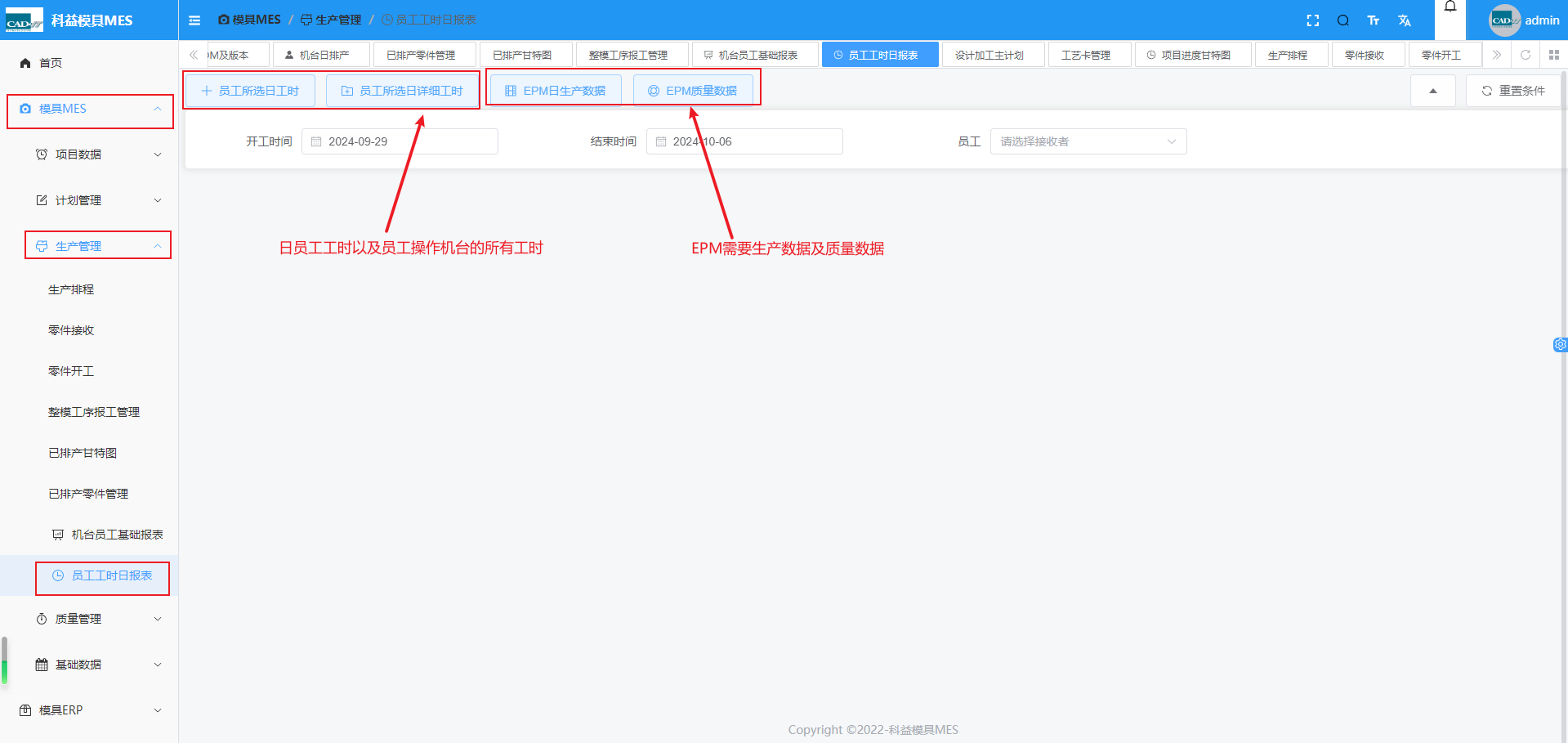Click 重置条件 reset button
Viewport: 1568px width, 743px height.
(1513, 91)
